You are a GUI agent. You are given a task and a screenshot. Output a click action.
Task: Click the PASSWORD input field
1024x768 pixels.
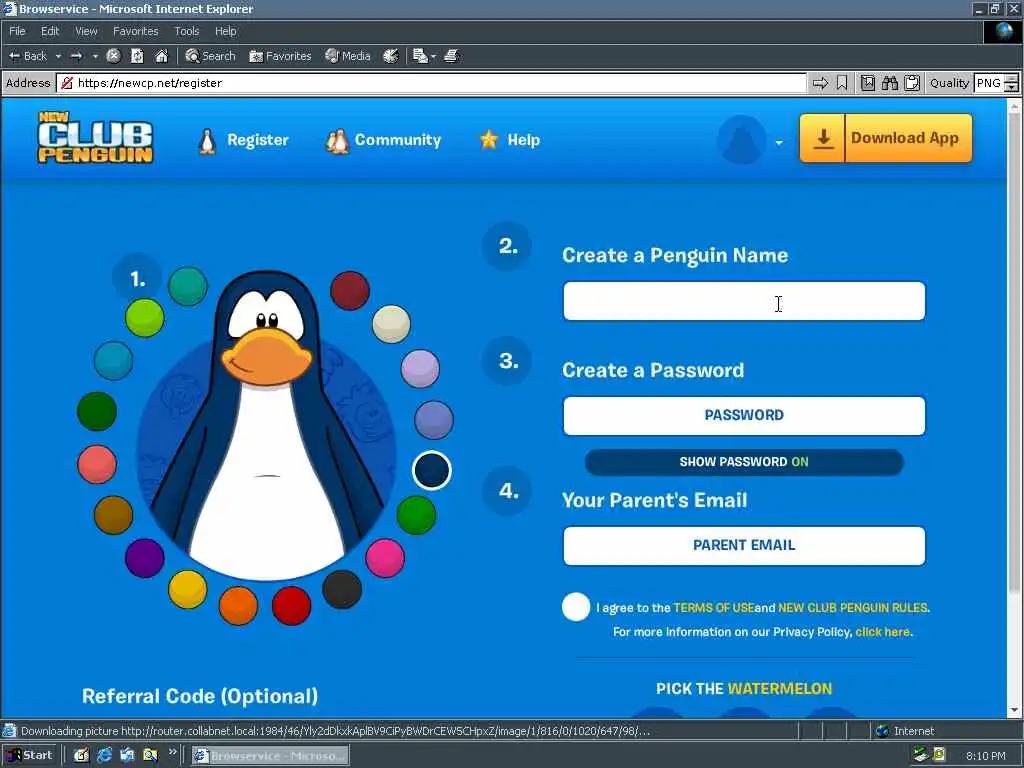coord(744,415)
